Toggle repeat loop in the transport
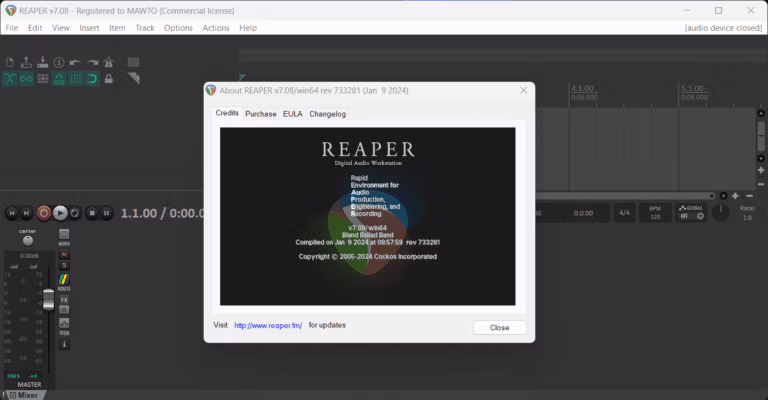Image resolution: width=768 pixels, height=400 pixels. (75, 213)
